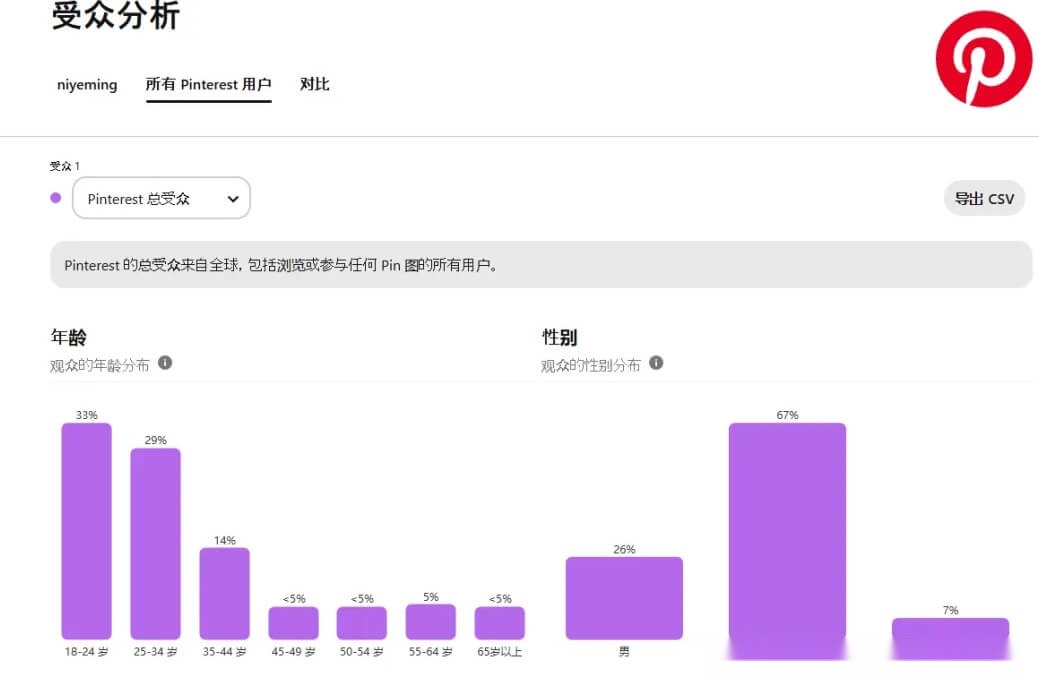1039x685 pixels.
Task: Open the age distribution info icon
Action: point(165,363)
